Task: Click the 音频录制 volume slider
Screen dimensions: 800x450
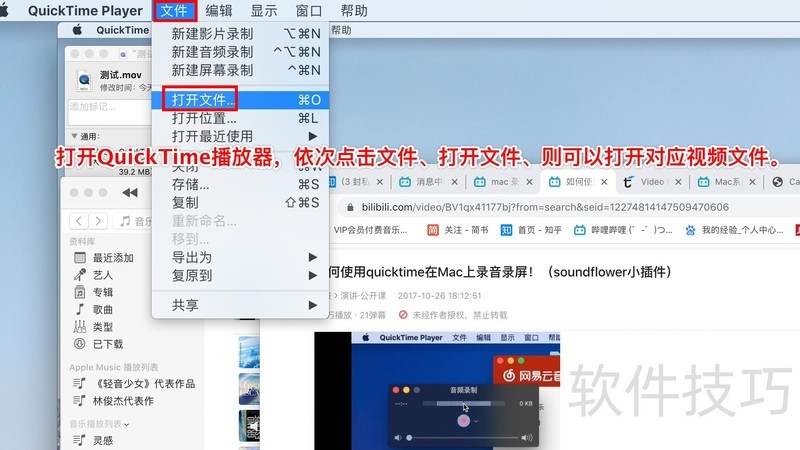Action: tap(463, 438)
